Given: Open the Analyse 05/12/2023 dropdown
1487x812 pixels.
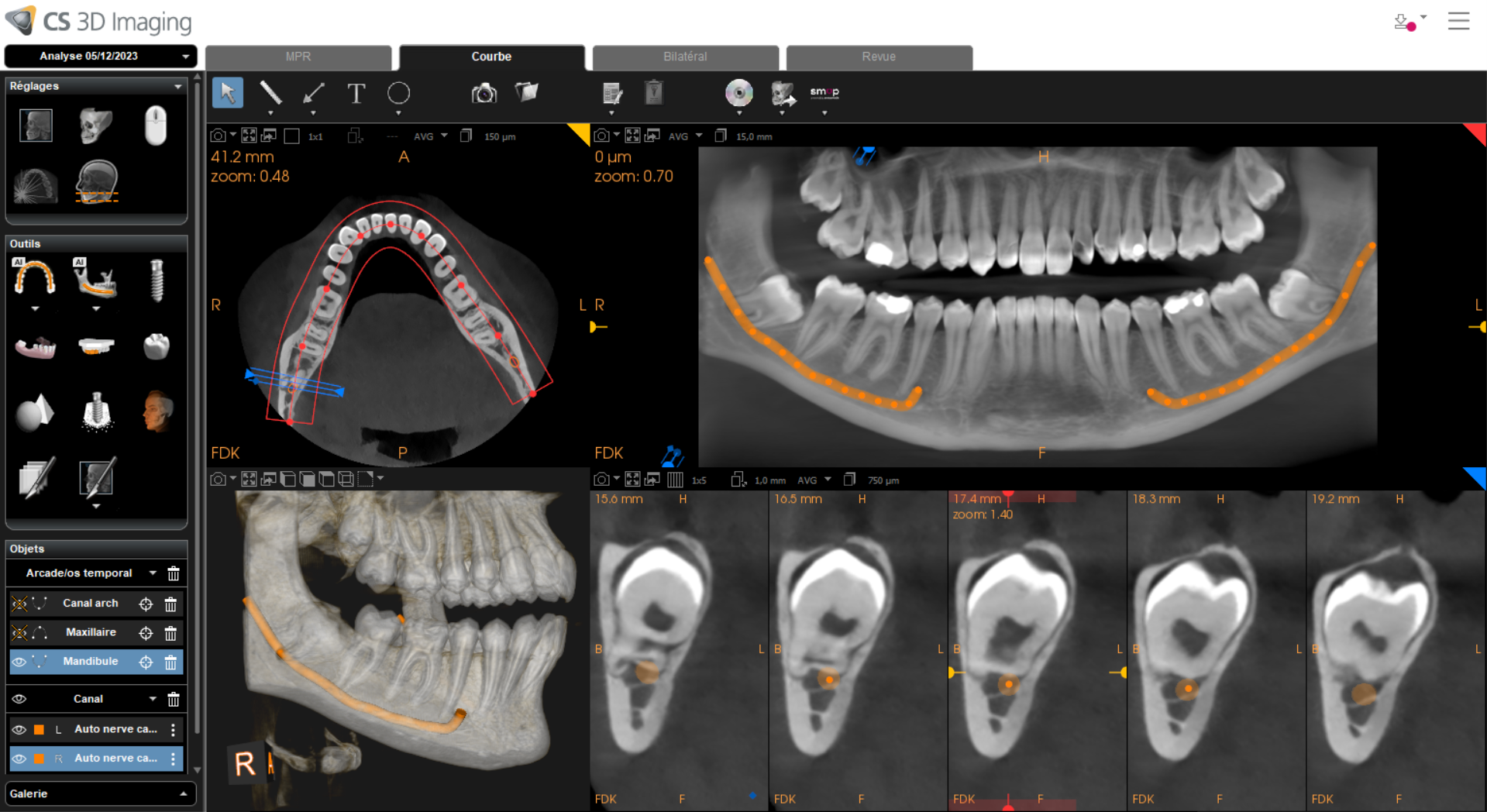Looking at the screenshot, I should (101, 56).
